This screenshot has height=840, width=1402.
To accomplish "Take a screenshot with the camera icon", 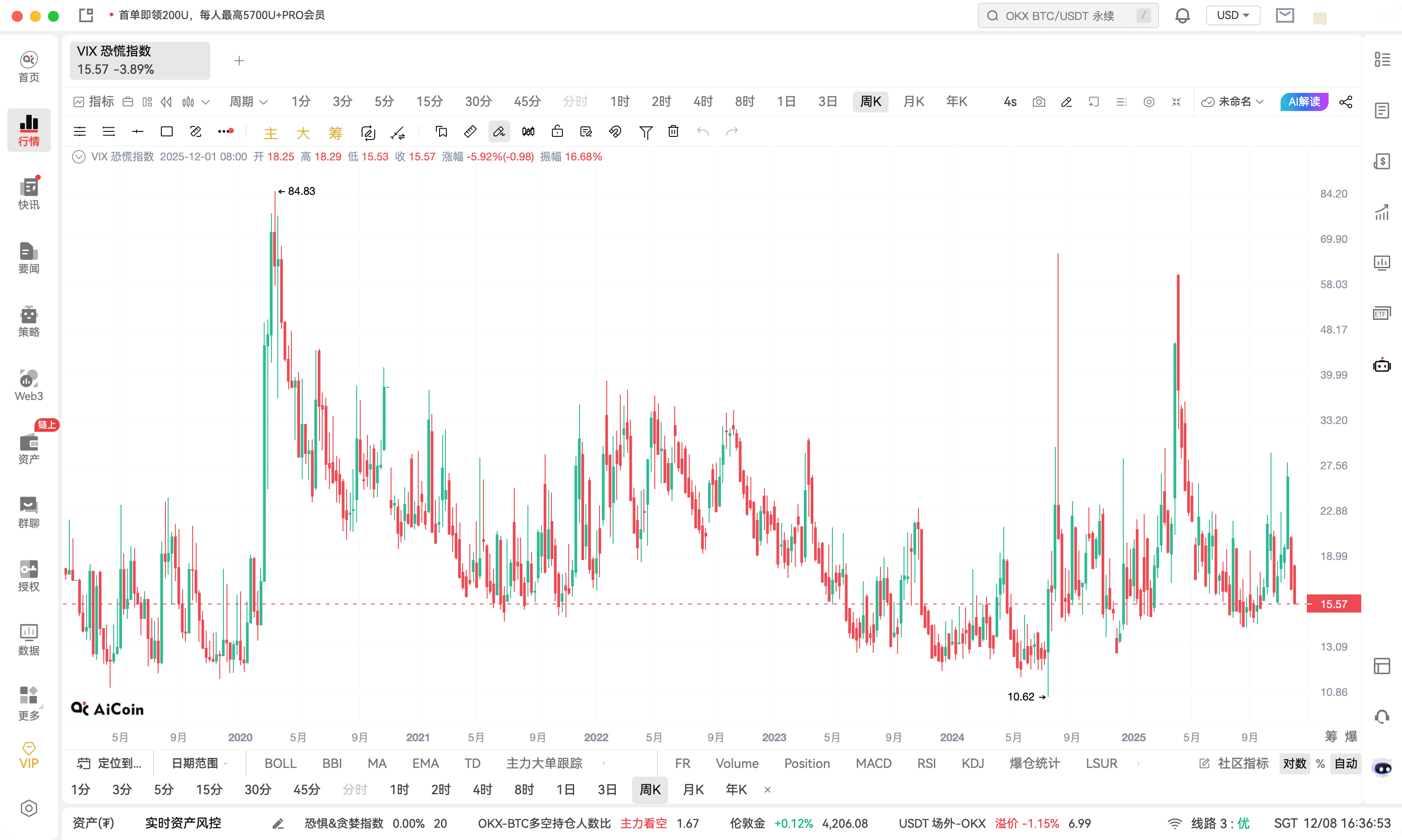I will click(x=1039, y=102).
